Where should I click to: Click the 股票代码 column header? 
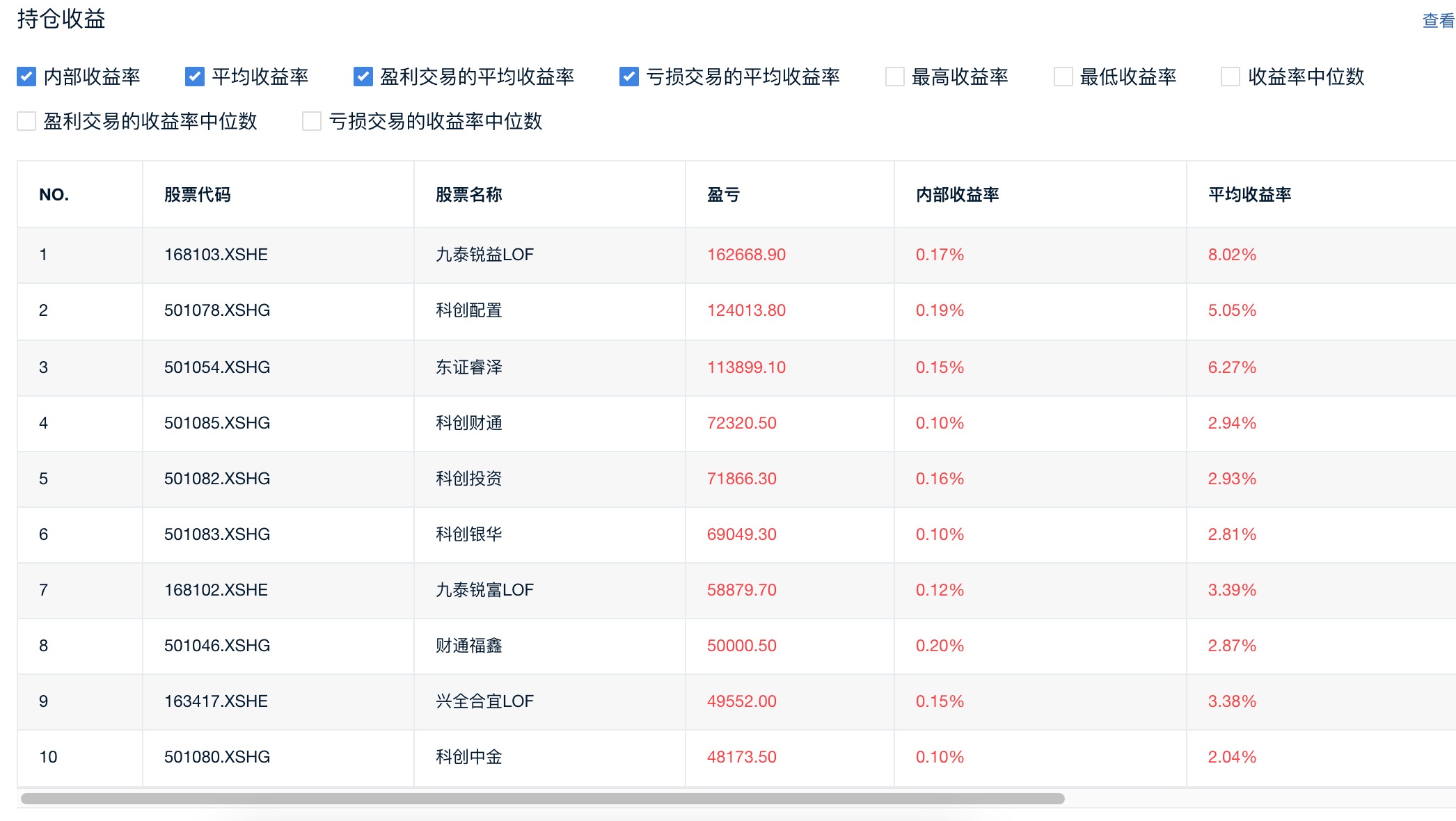tap(198, 195)
